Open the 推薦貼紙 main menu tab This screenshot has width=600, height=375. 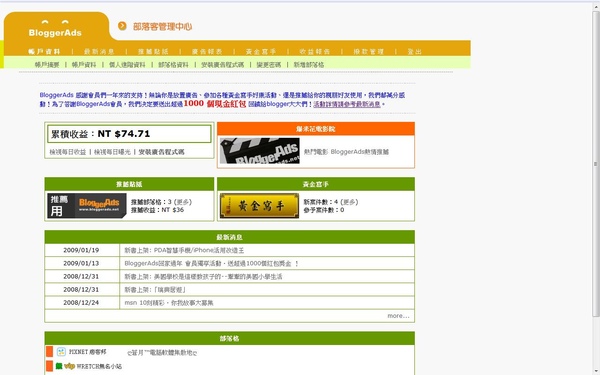pyautogui.click(x=153, y=52)
